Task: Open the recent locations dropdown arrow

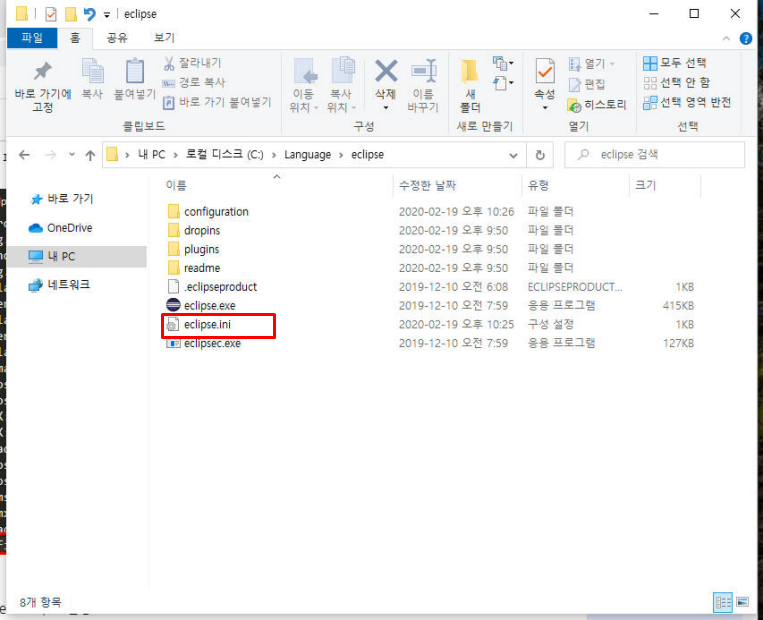Action: 72,155
